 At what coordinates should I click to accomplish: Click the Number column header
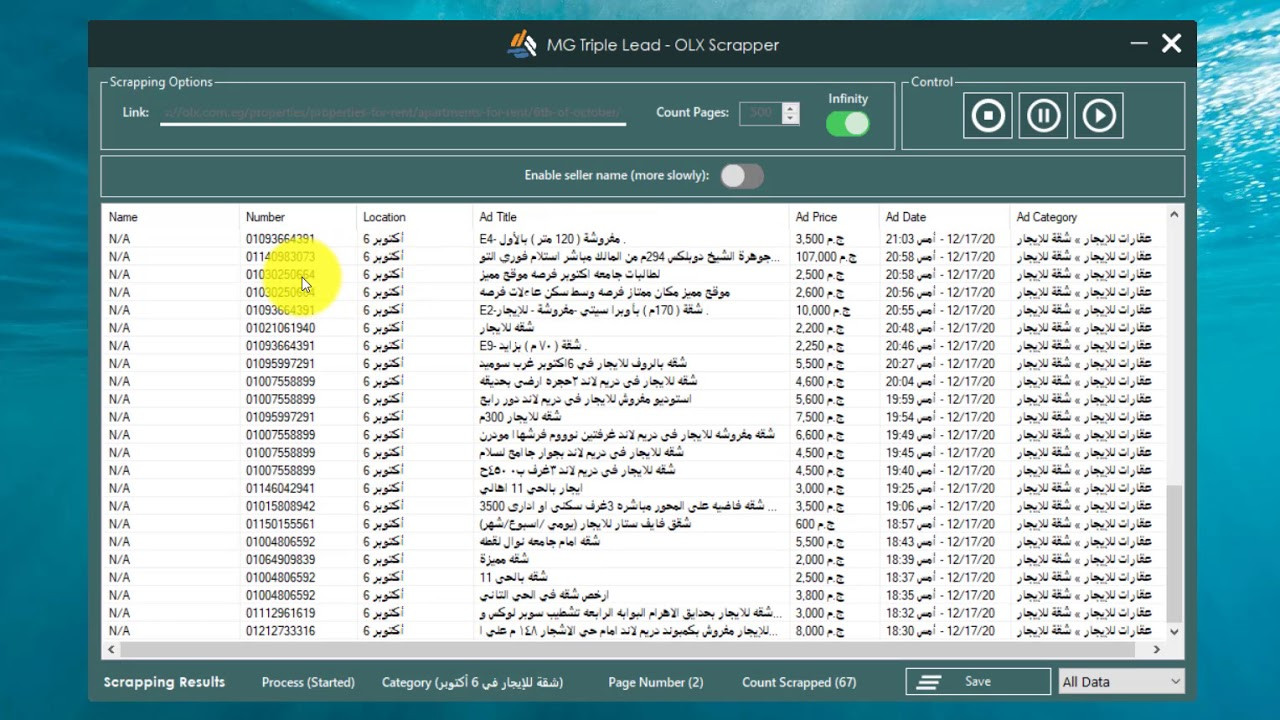265,217
